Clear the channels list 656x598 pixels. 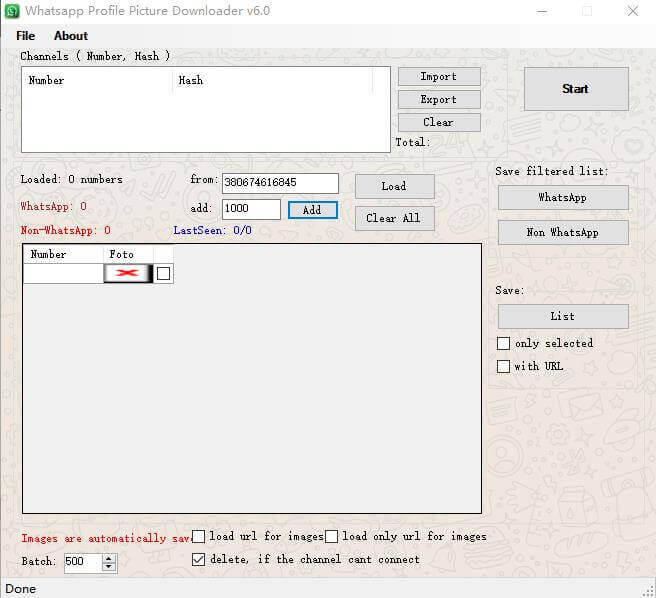[439, 122]
